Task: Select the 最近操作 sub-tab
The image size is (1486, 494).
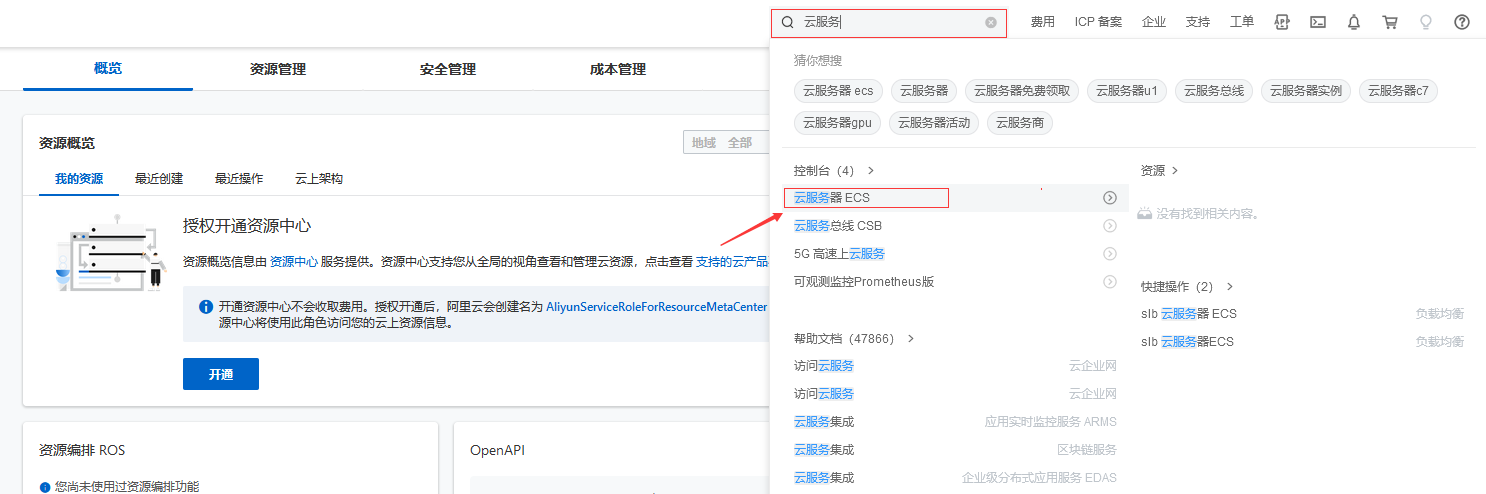Action: tap(239, 179)
